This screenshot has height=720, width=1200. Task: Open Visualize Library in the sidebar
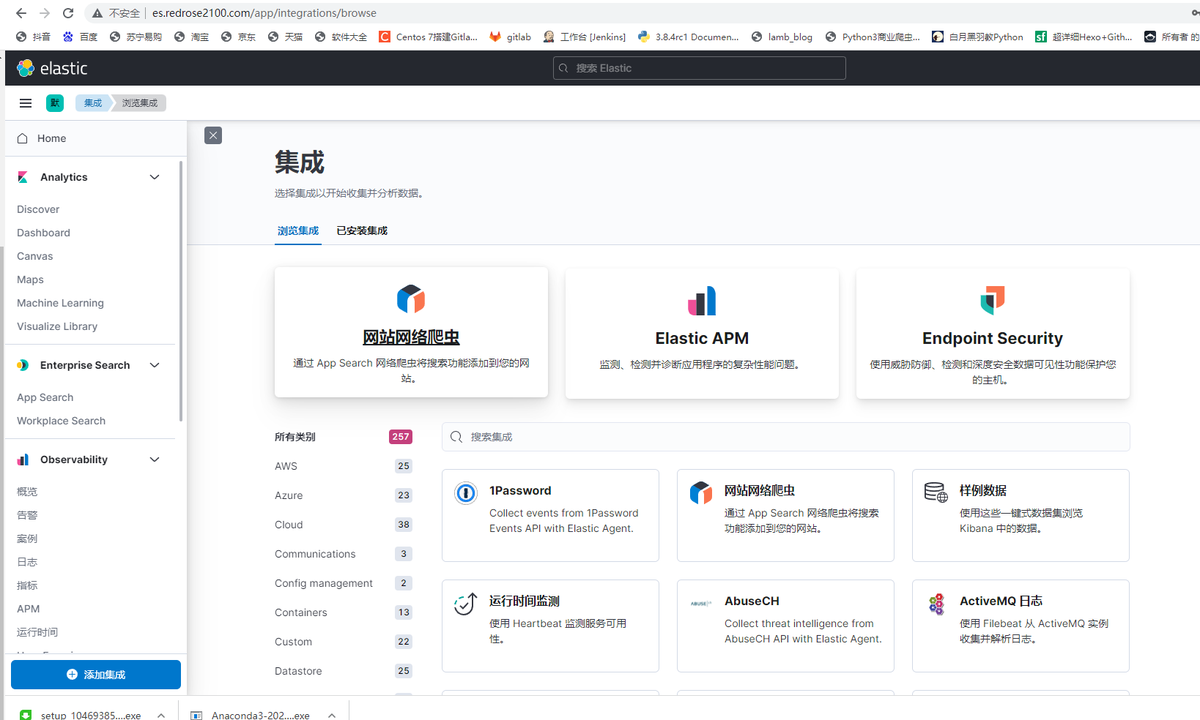click(x=57, y=327)
